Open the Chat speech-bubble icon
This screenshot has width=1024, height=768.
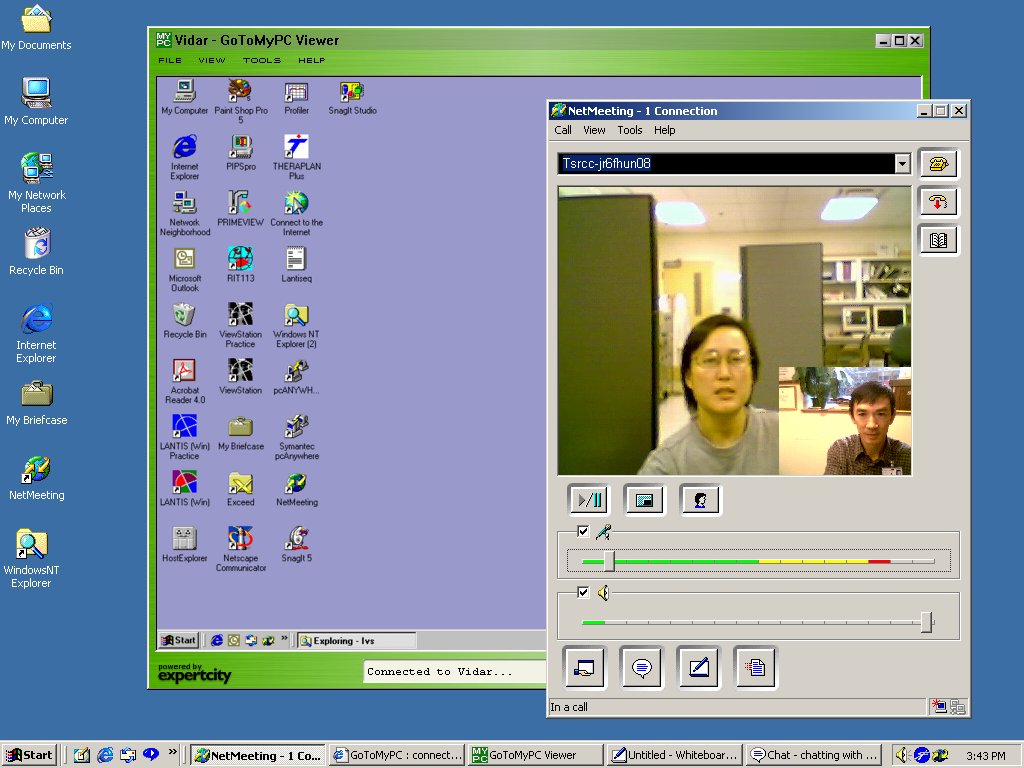tap(642, 667)
